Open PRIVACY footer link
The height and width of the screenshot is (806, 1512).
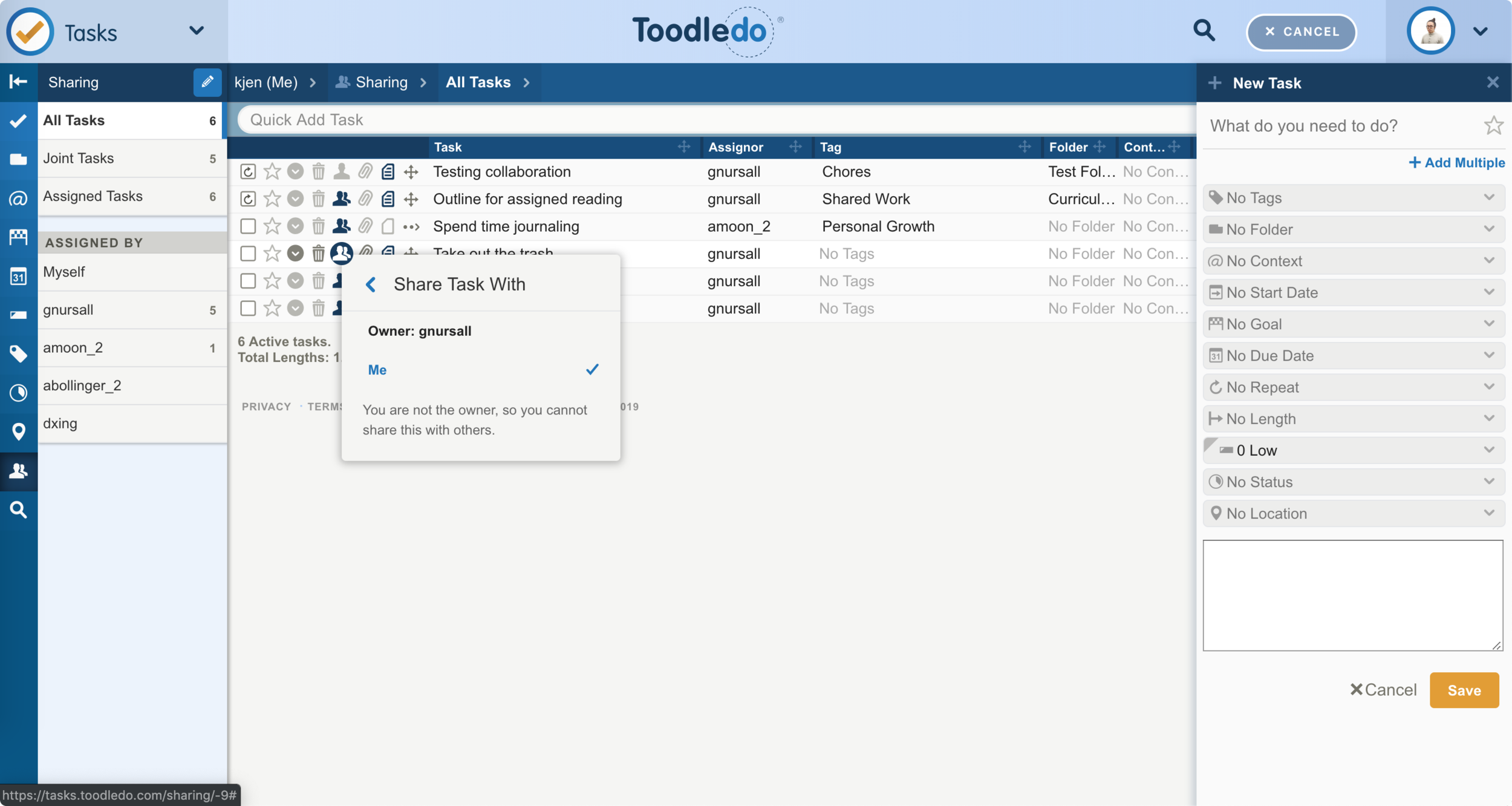tap(266, 407)
